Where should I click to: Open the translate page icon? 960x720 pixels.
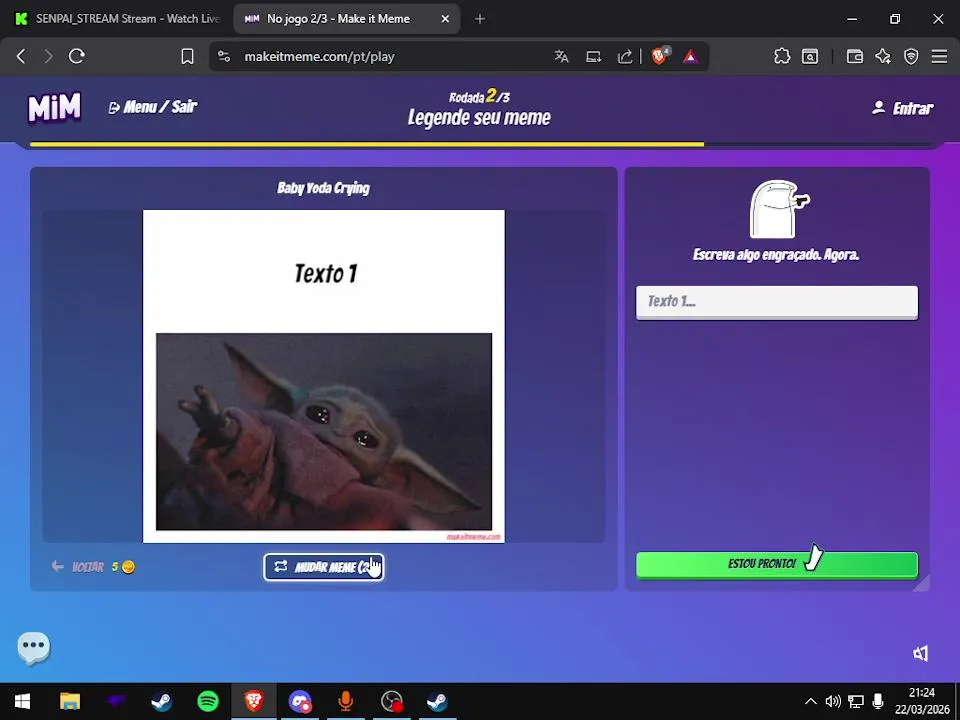(561, 56)
